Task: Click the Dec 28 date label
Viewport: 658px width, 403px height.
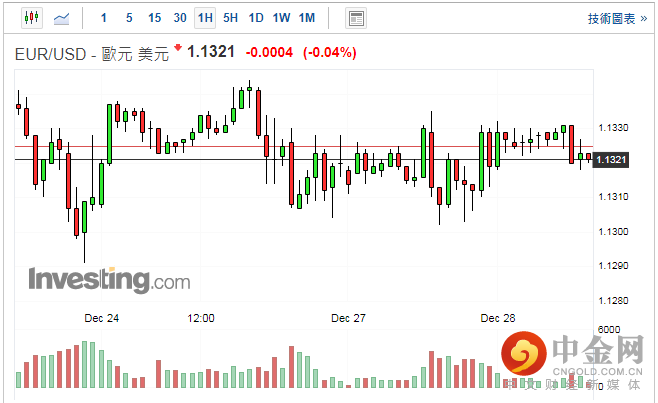Action: (x=498, y=318)
